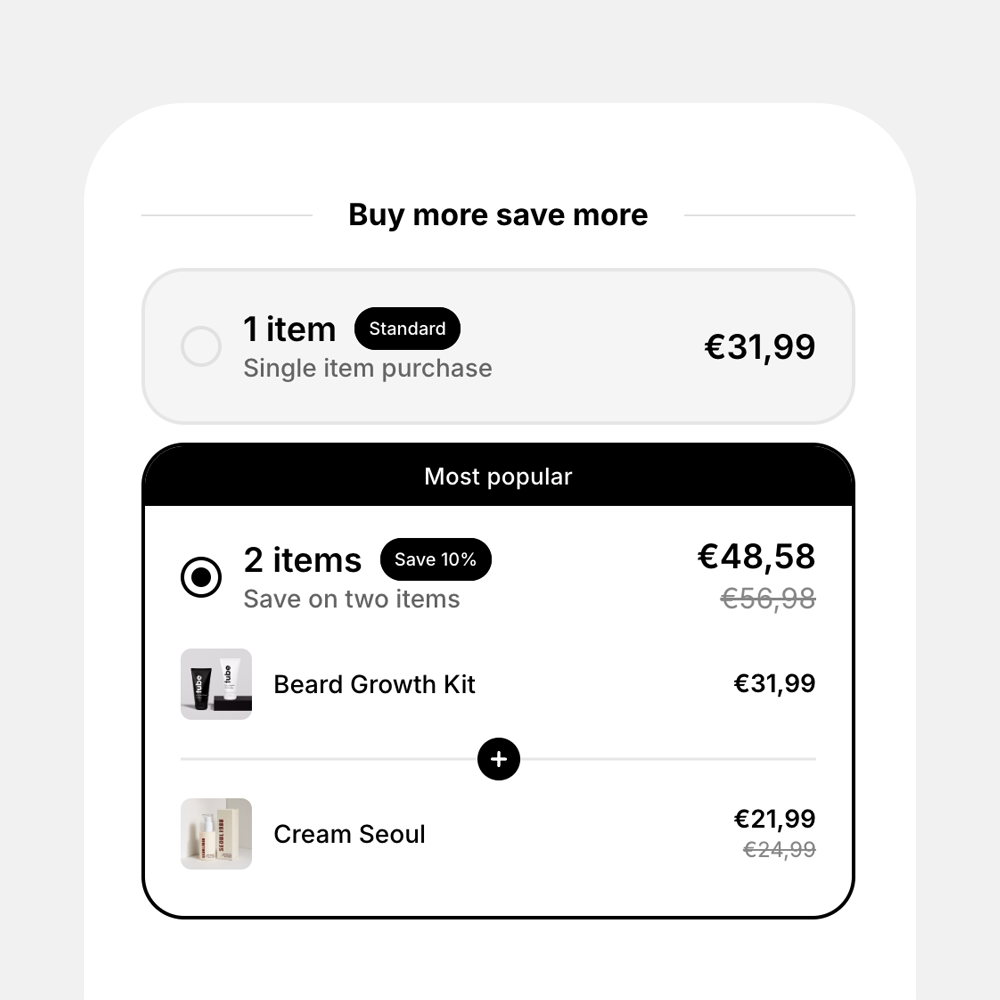Click the Beard Growth Kit €31,99 price
Image resolution: width=1000 pixels, height=1000 pixels.
pyautogui.click(x=775, y=684)
